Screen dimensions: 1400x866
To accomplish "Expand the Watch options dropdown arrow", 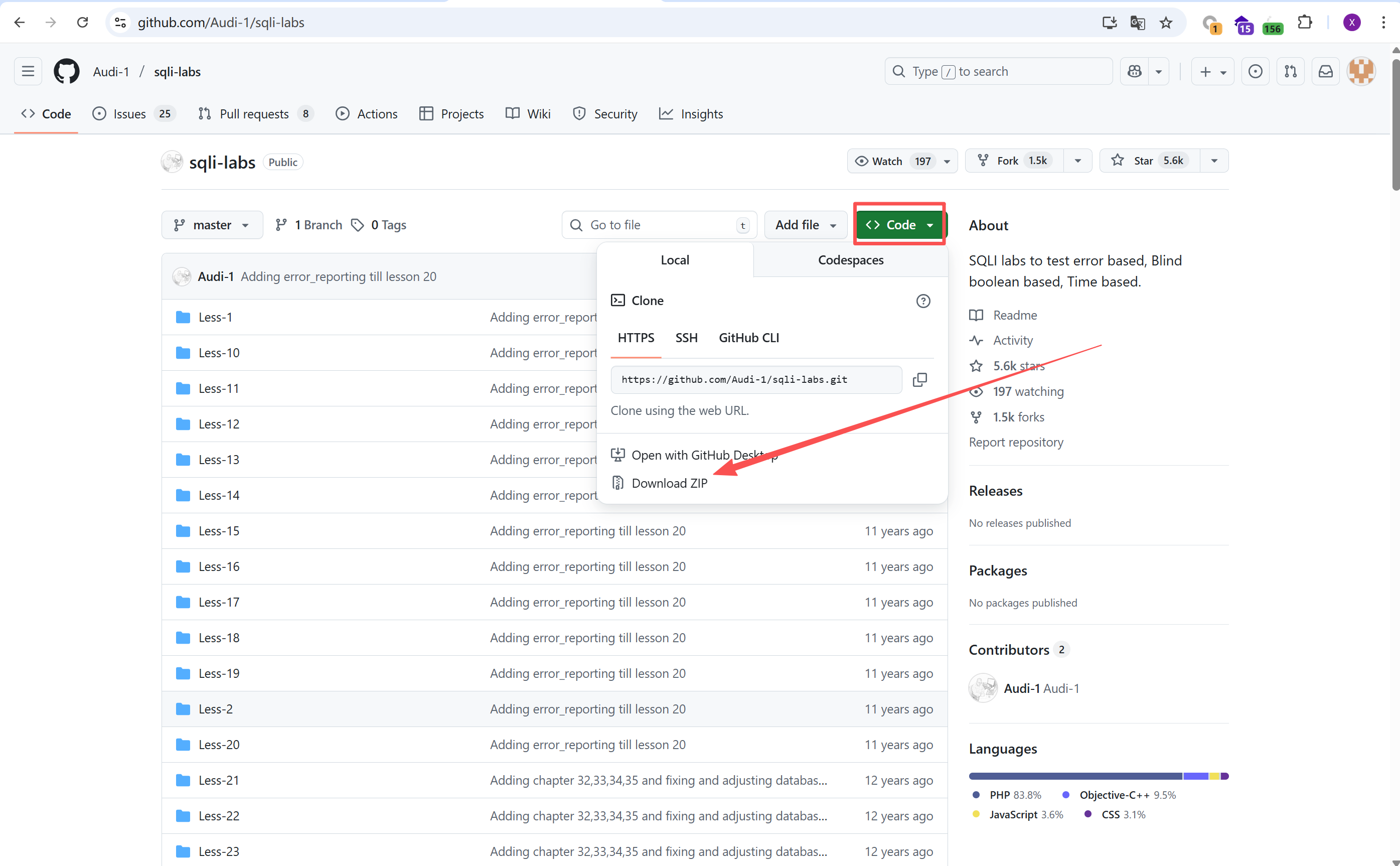I will [947, 161].
